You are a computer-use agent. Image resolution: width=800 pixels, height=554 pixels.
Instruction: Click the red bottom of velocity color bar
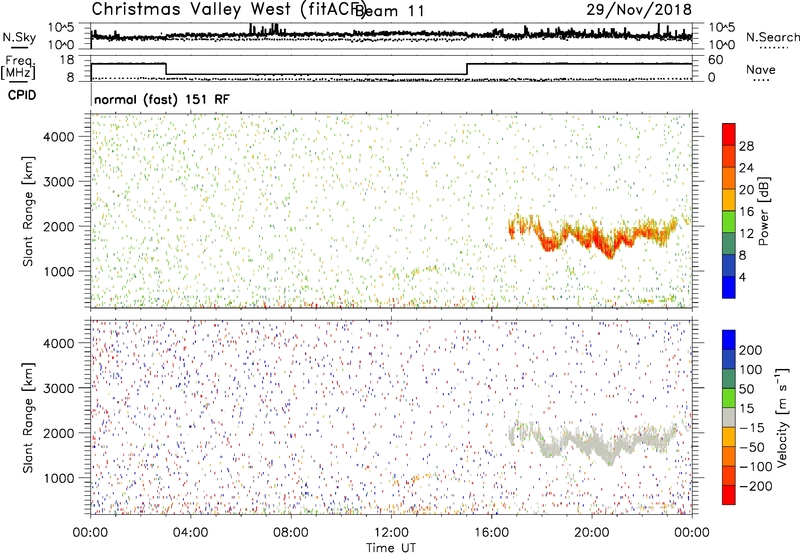(729, 495)
